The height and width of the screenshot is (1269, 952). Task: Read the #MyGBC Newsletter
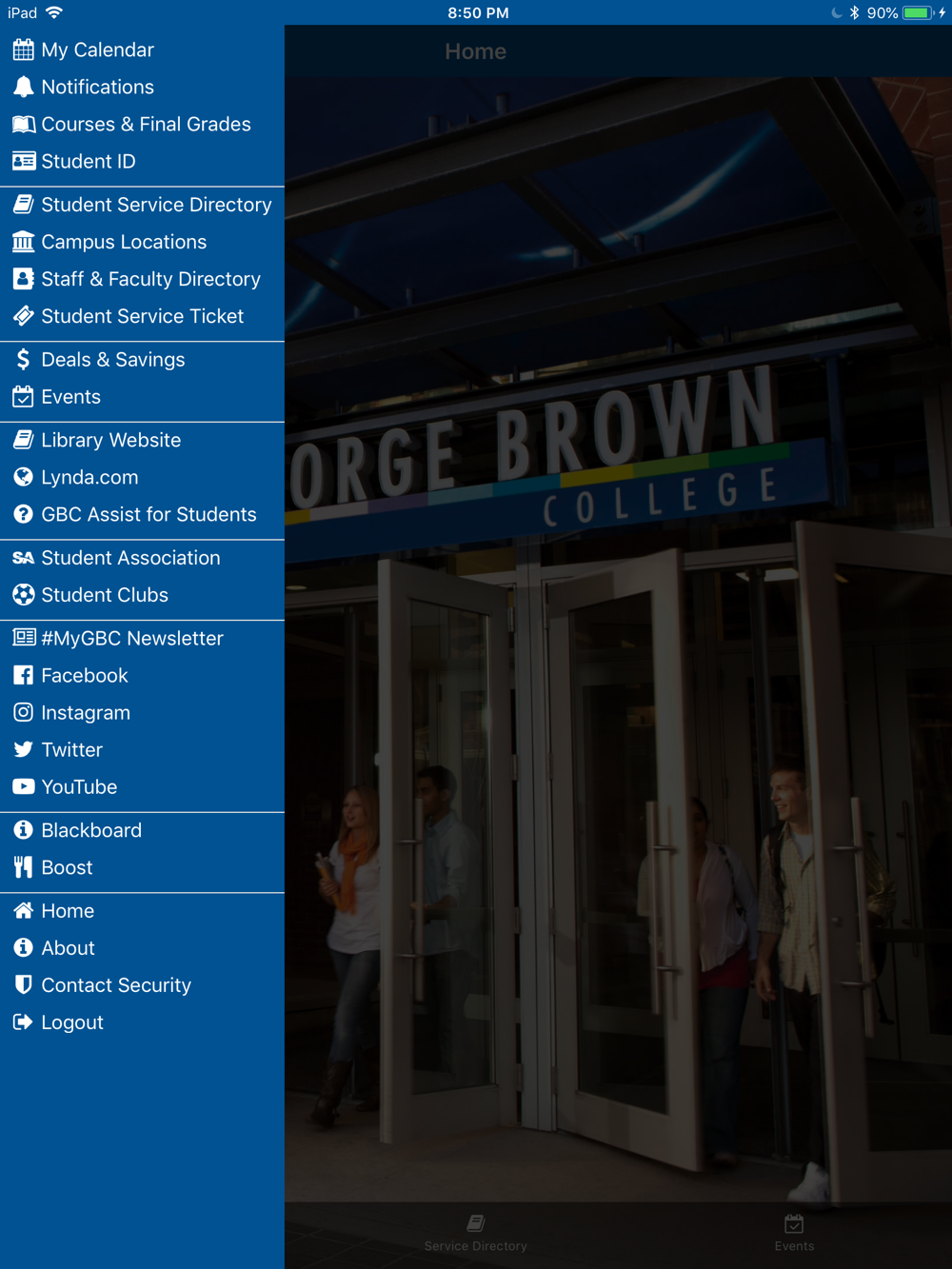click(x=142, y=638)
